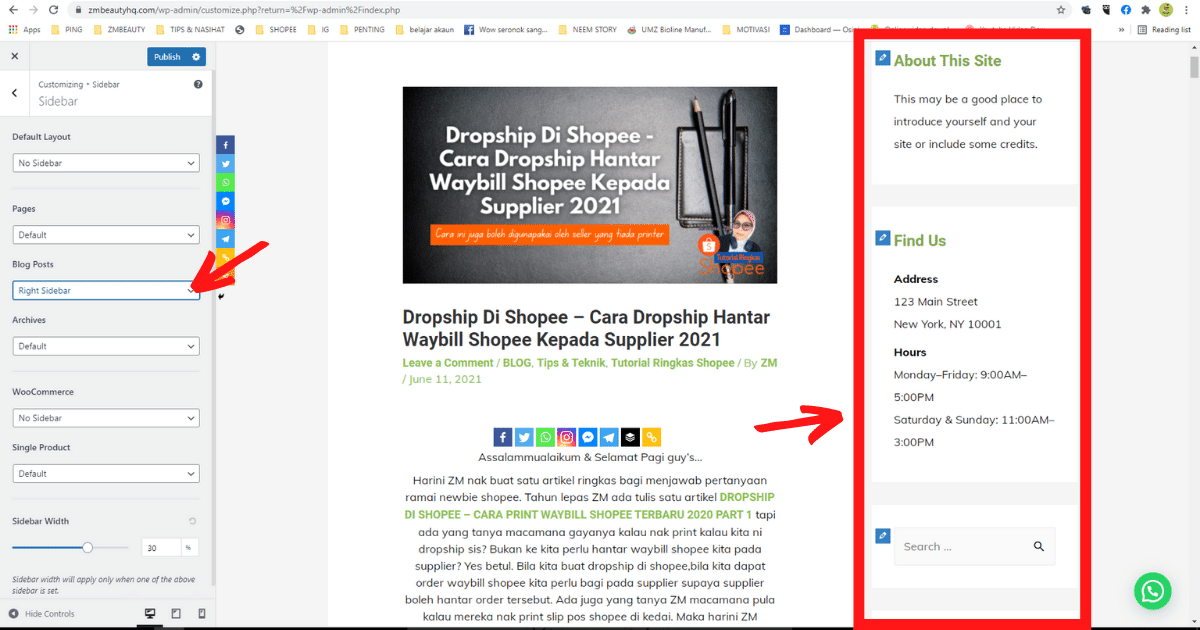Open the PENTING bookmark folder
Image resolution: width=1200 pixels, height=630 pixels.
[362, 30]
